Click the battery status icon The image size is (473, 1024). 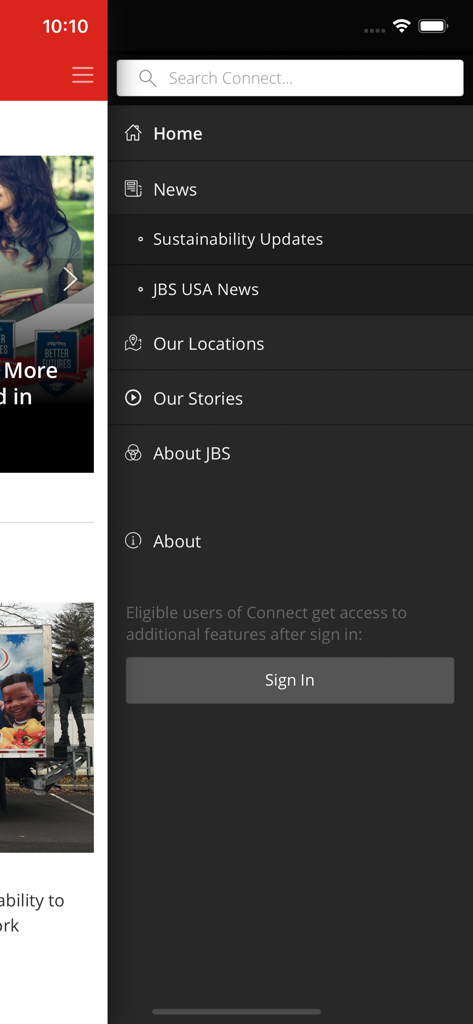(433, 27)
